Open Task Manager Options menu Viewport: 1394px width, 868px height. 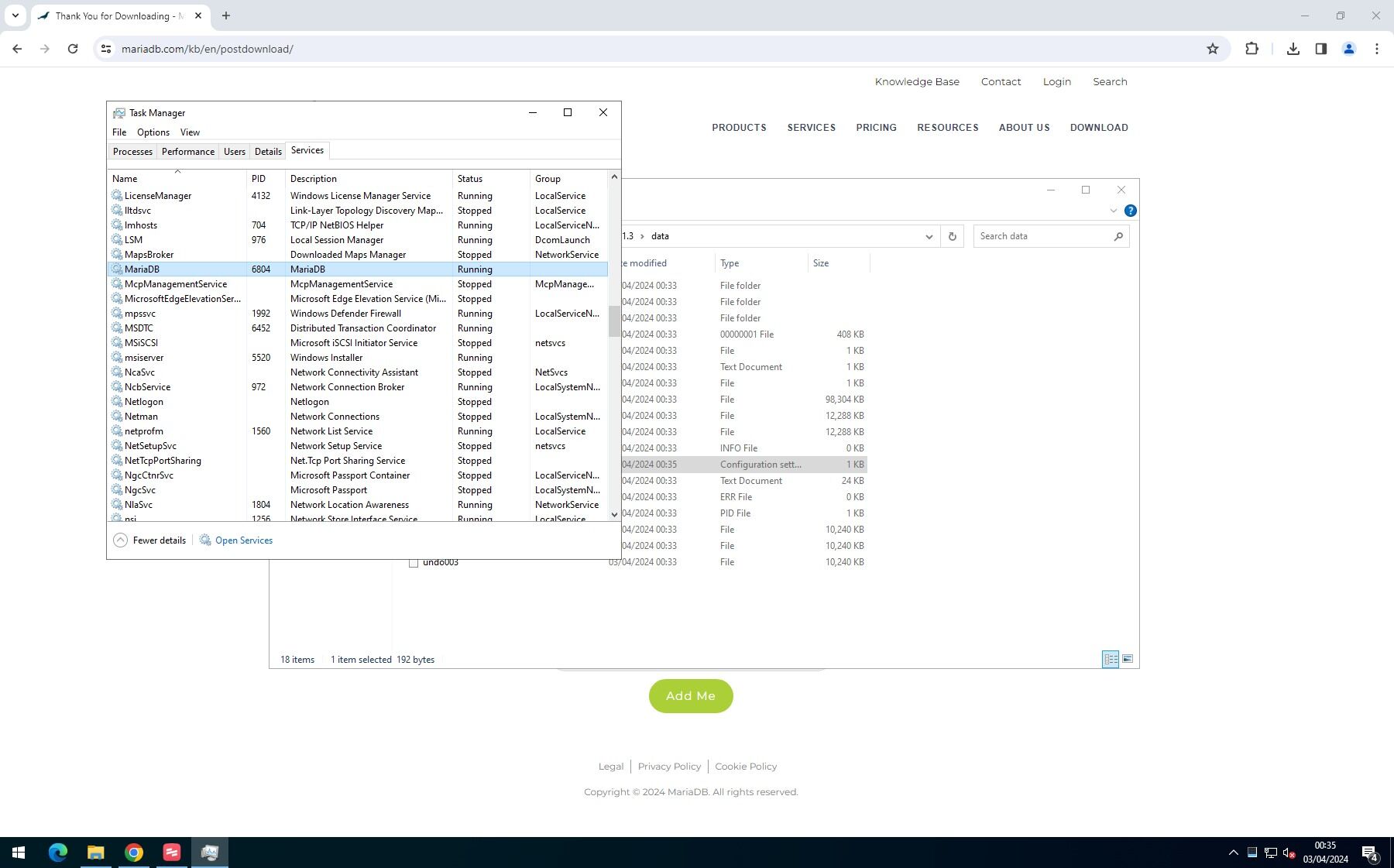click(x=153, y=132)
